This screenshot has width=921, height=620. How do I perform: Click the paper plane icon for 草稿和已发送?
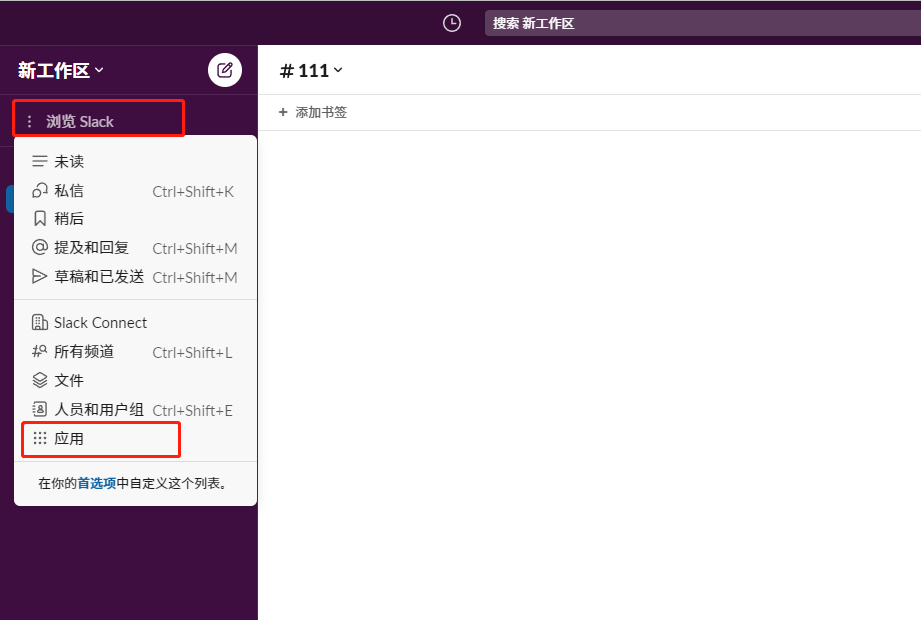point(39,276)
